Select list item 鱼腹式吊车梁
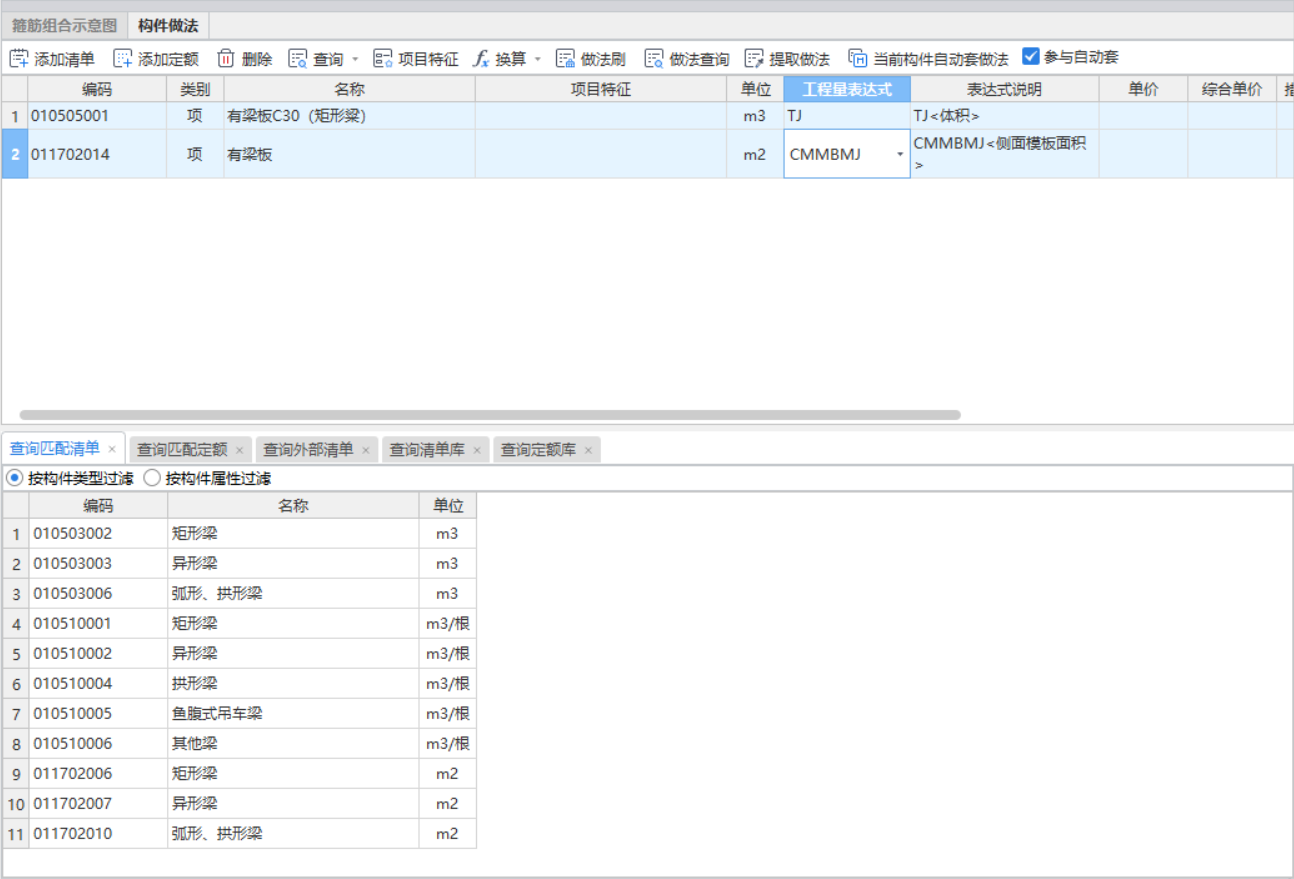The width and height of the screenshot is (1294, 879). 239,714
